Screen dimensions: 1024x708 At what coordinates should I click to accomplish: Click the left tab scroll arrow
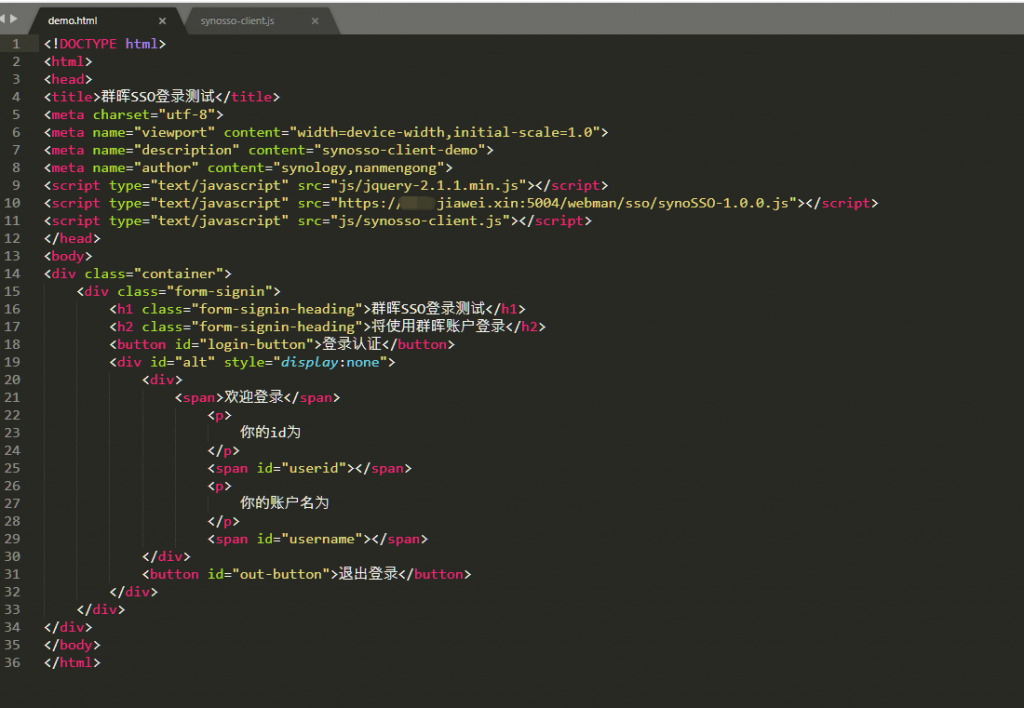4,19
